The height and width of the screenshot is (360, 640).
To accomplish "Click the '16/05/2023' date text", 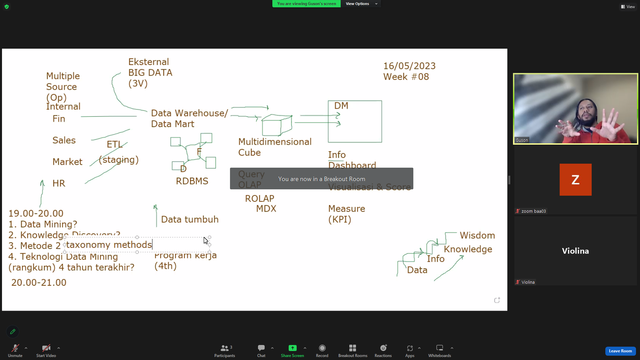I will 409,66.
